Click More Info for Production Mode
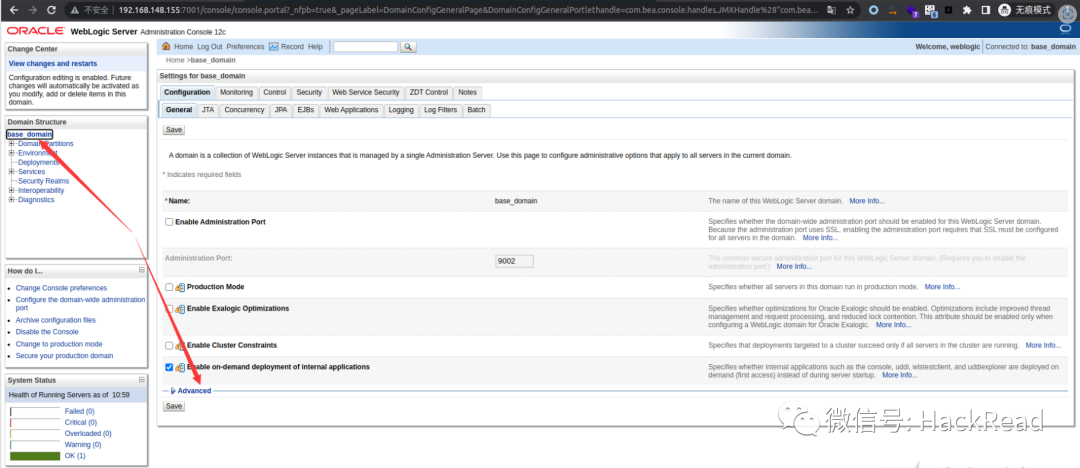This screenshot has height=468, width=1080. pos(942,287)
